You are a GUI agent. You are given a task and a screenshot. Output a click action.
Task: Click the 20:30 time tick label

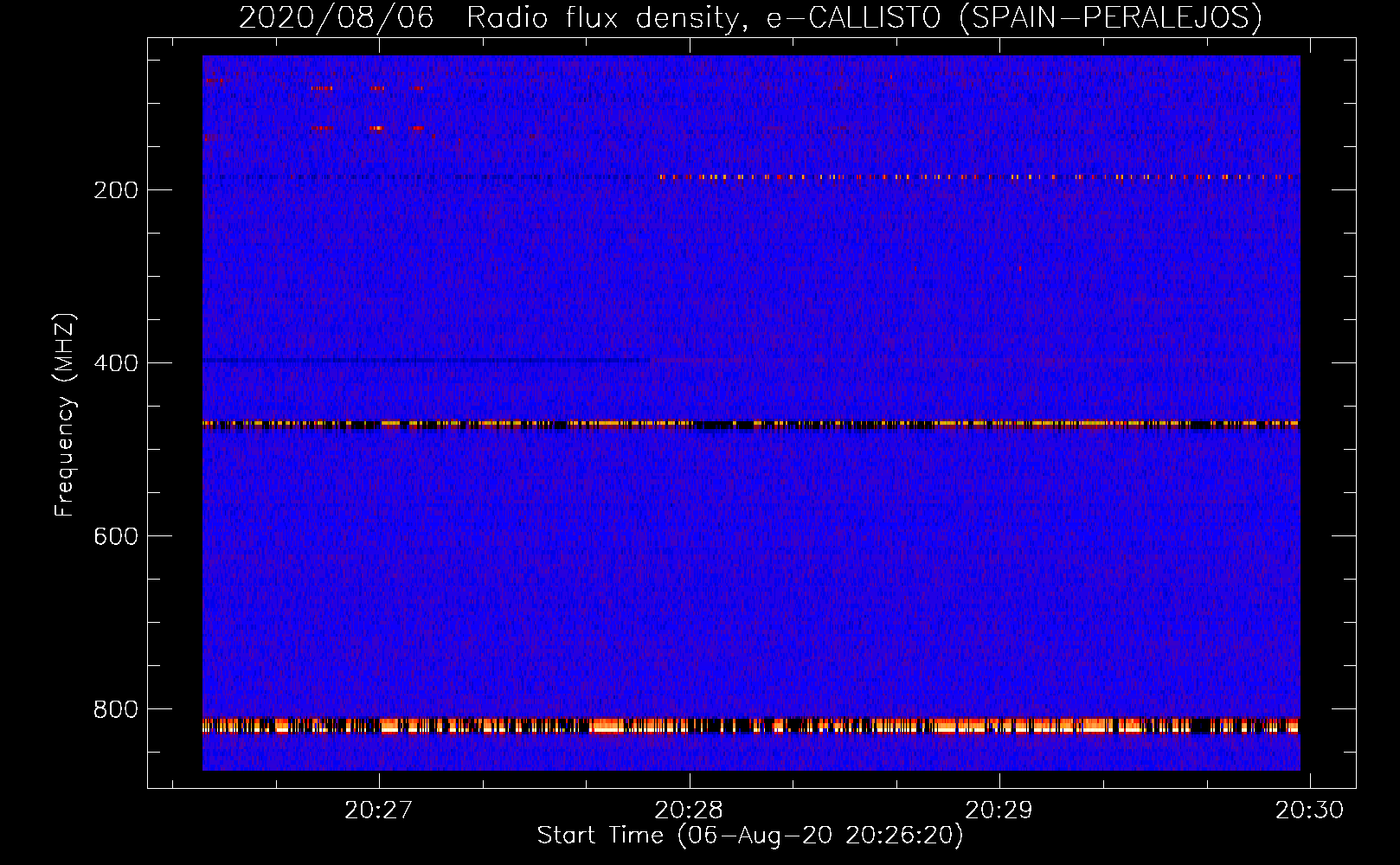[x=1310, y=811]
